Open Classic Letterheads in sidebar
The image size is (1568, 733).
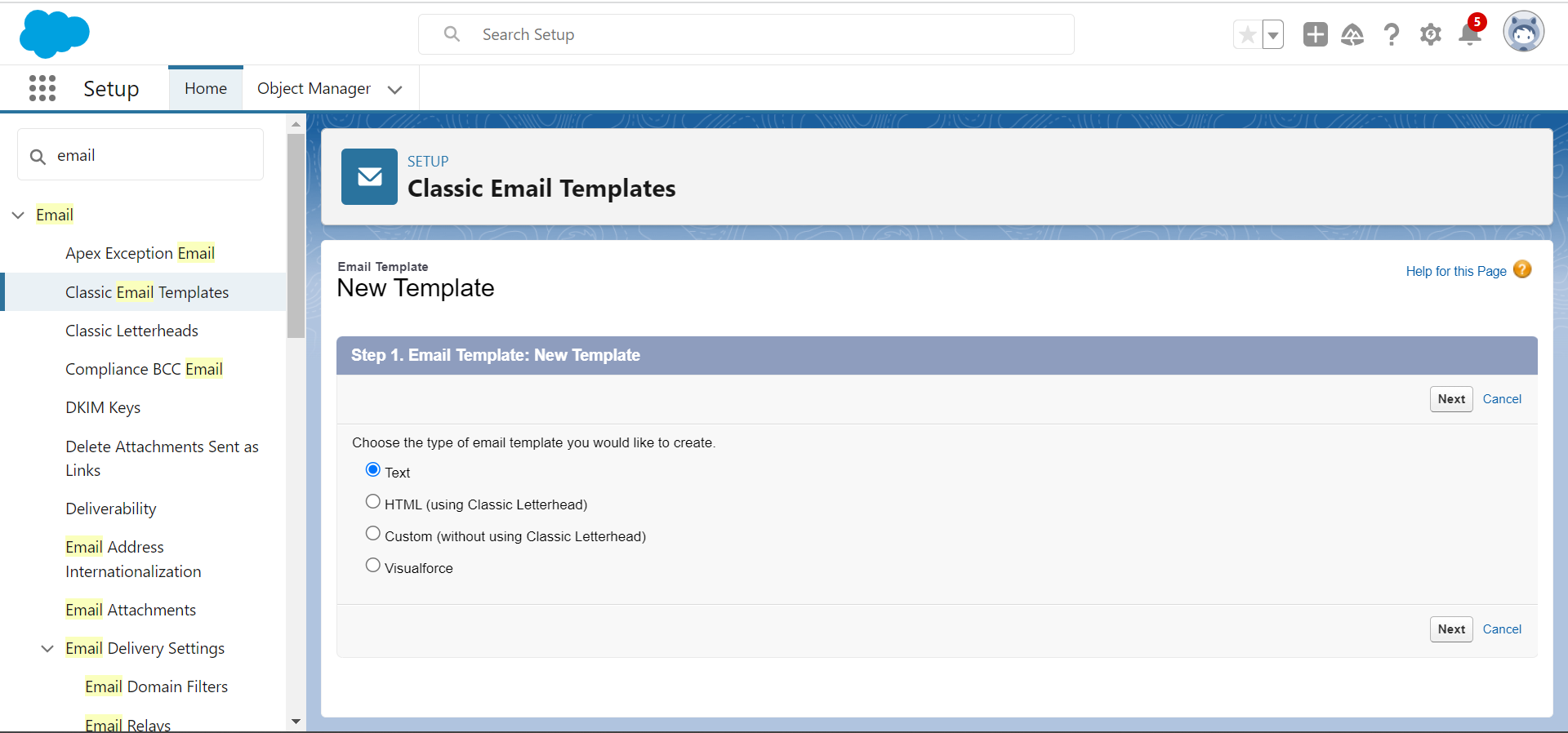pyautogui.click(x=132, y=331)
